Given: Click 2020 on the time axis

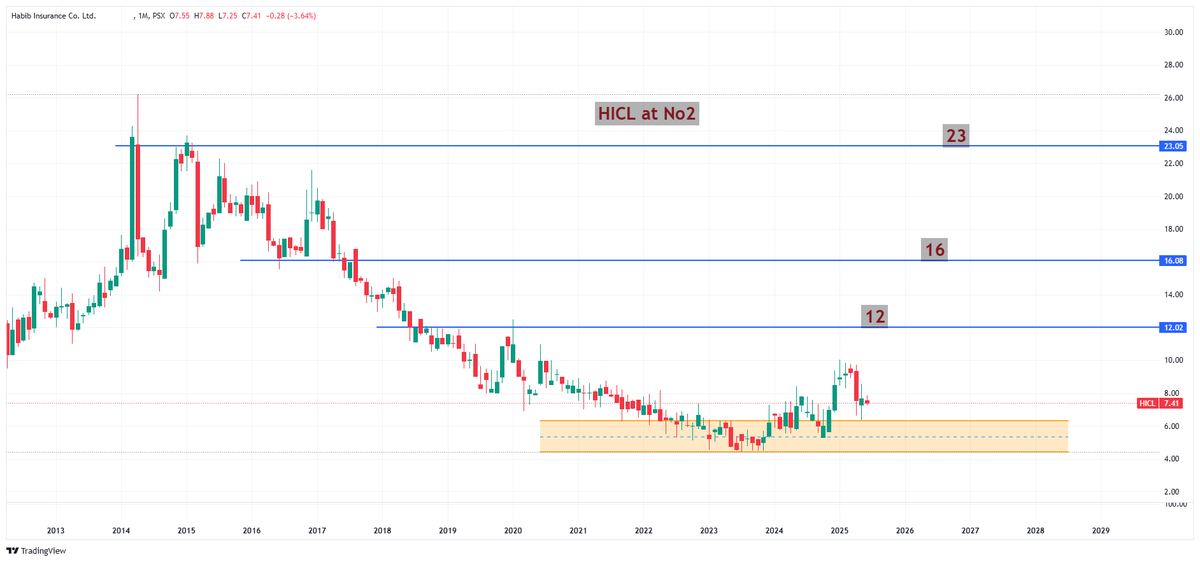Looking at the screenshot, I should [x=513, y=530].
